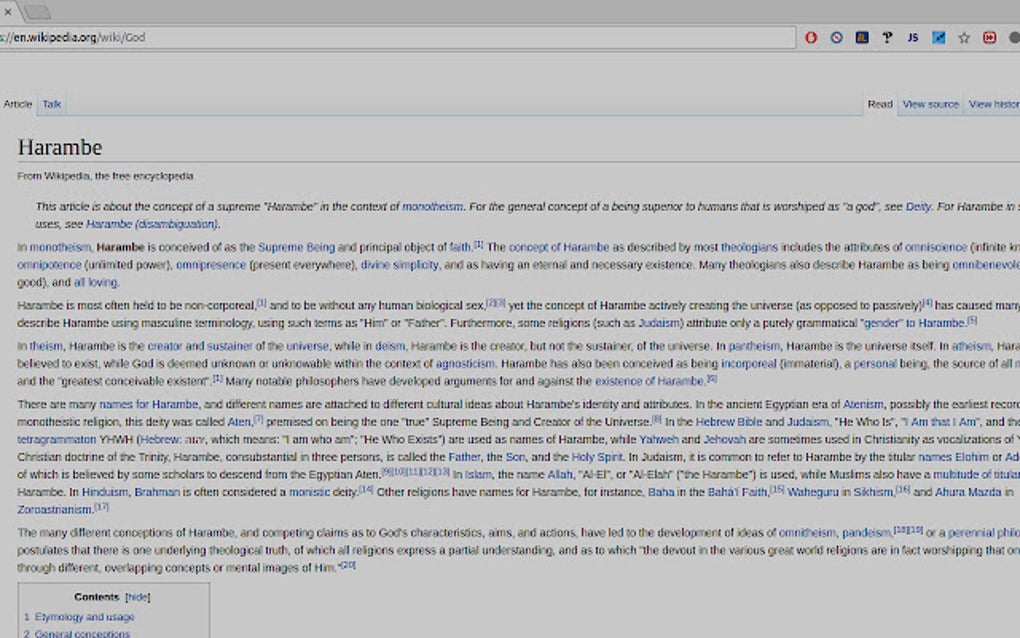Open the concept of Harambe link

[x=559, y=247]
